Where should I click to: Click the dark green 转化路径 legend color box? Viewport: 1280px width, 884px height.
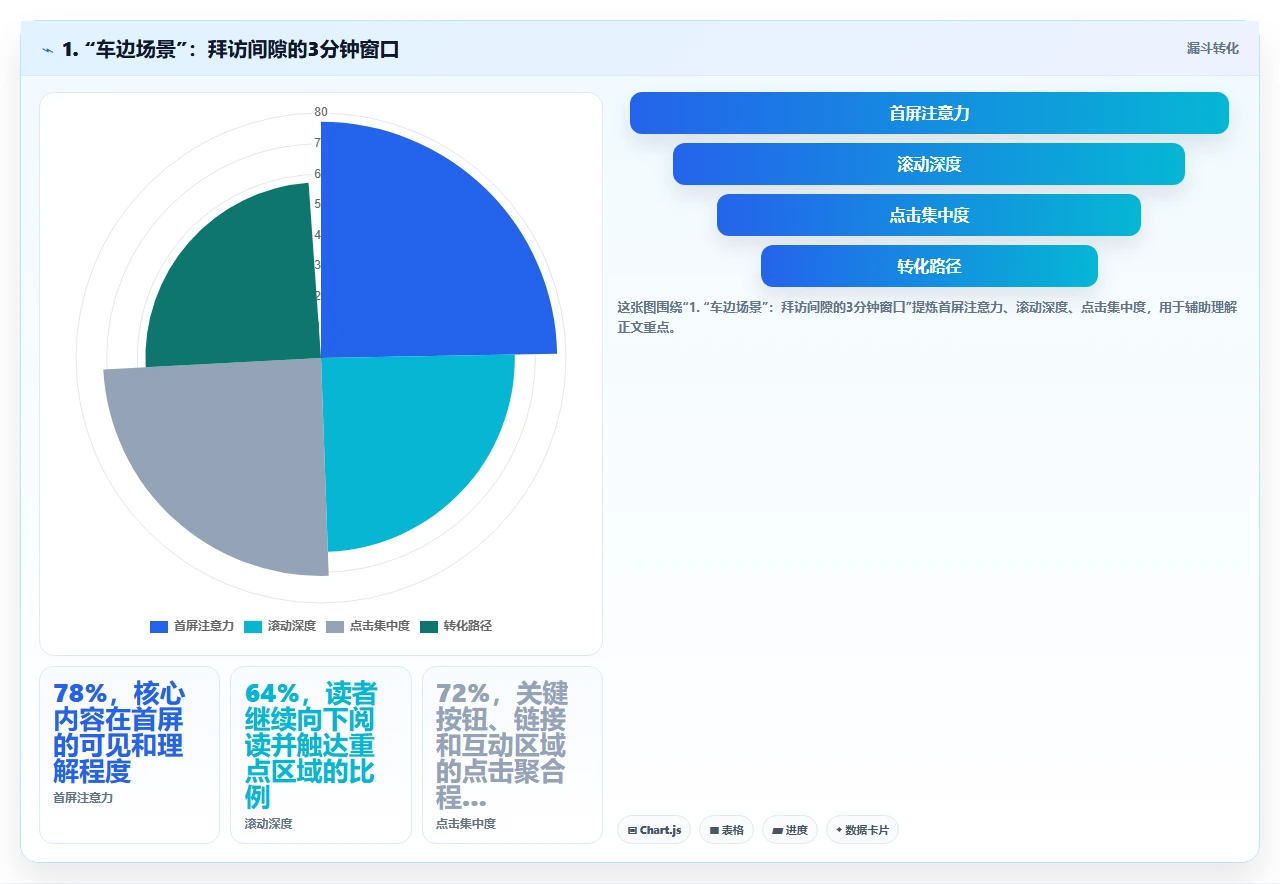pyautogui.click(x=429, y=626)
